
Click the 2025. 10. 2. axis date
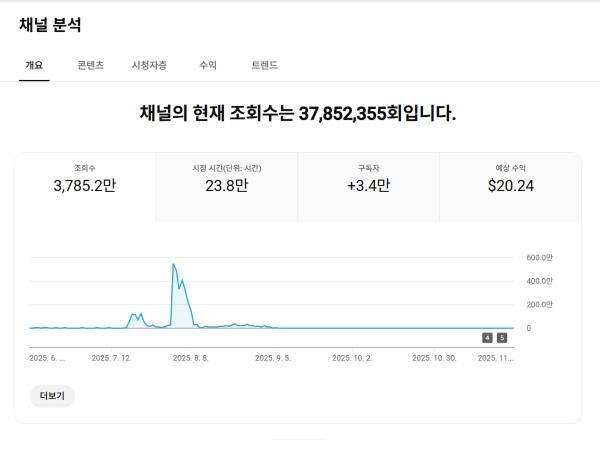[352, 357]
